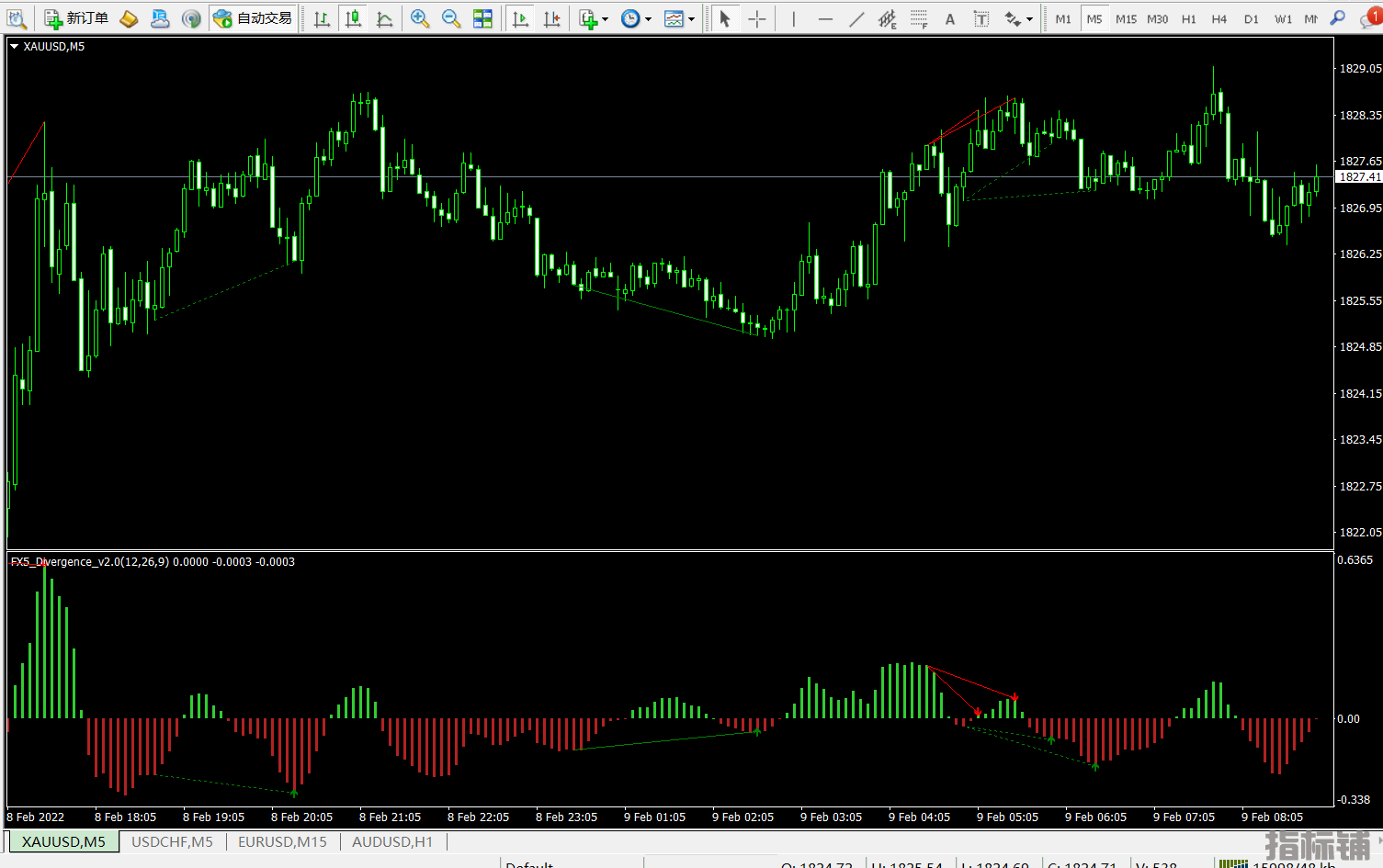Expand the periods clock dropdown arrow
1383x868 pixels.
[x=648, y=18]
